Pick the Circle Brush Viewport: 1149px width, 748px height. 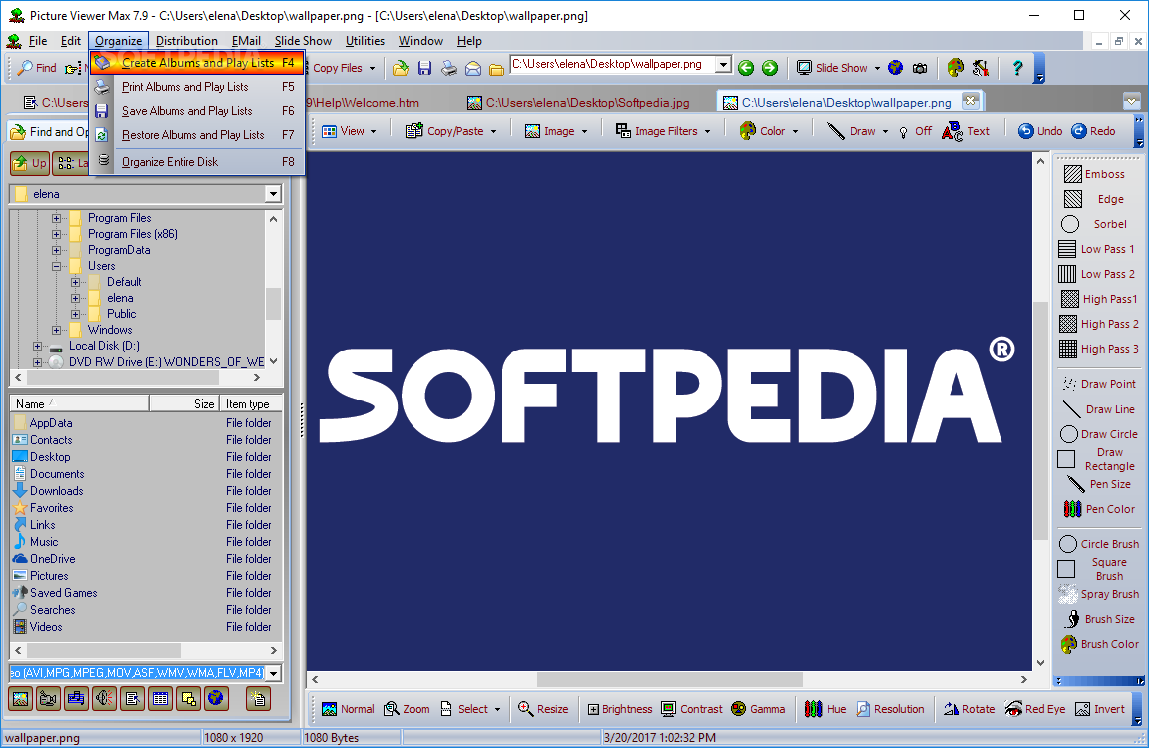1099,544
